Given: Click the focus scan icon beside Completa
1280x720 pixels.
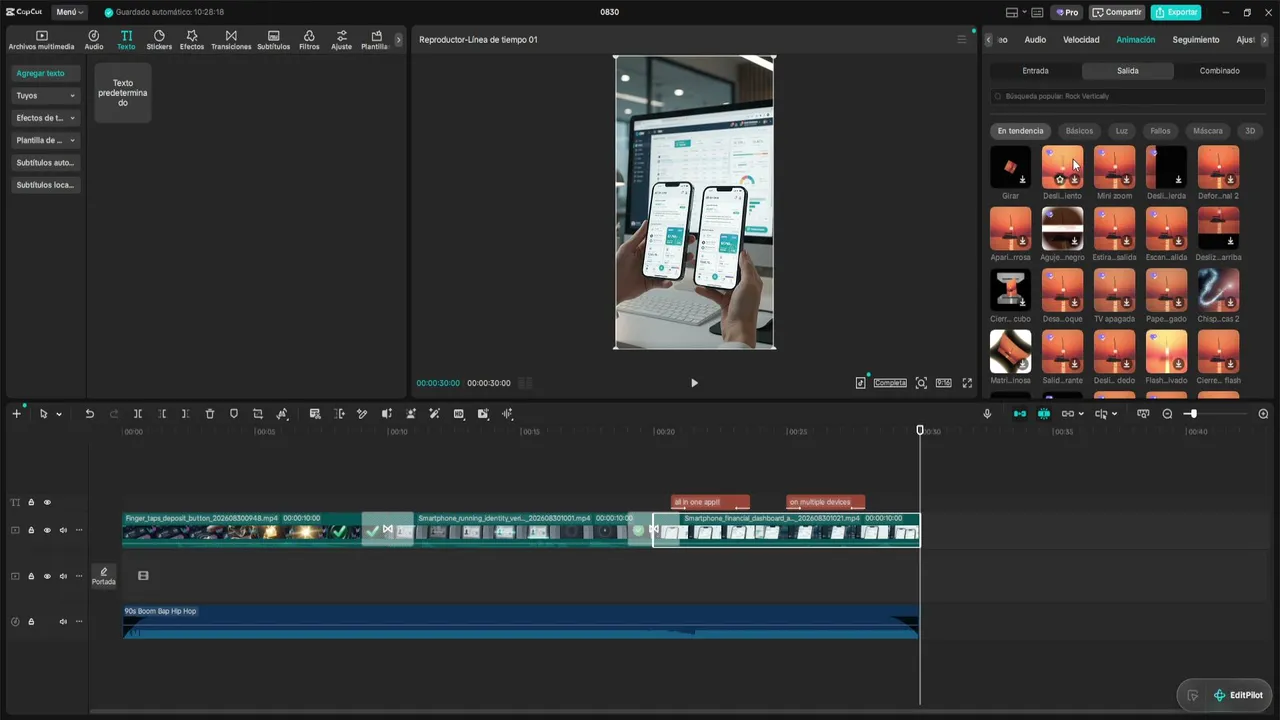Looking at the screenshot, I should point(921,383).
